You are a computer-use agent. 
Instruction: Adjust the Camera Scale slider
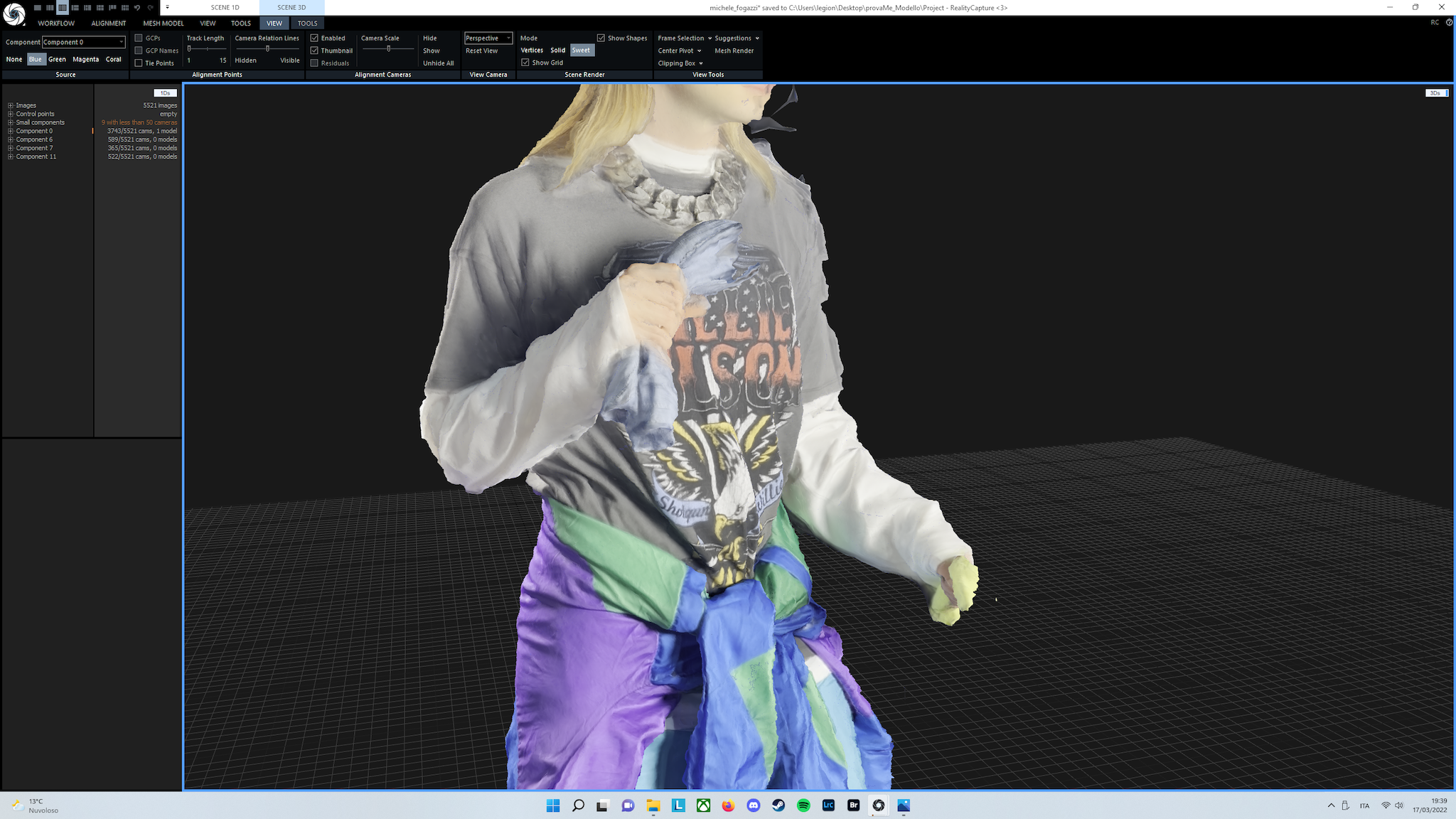[388, 48]
